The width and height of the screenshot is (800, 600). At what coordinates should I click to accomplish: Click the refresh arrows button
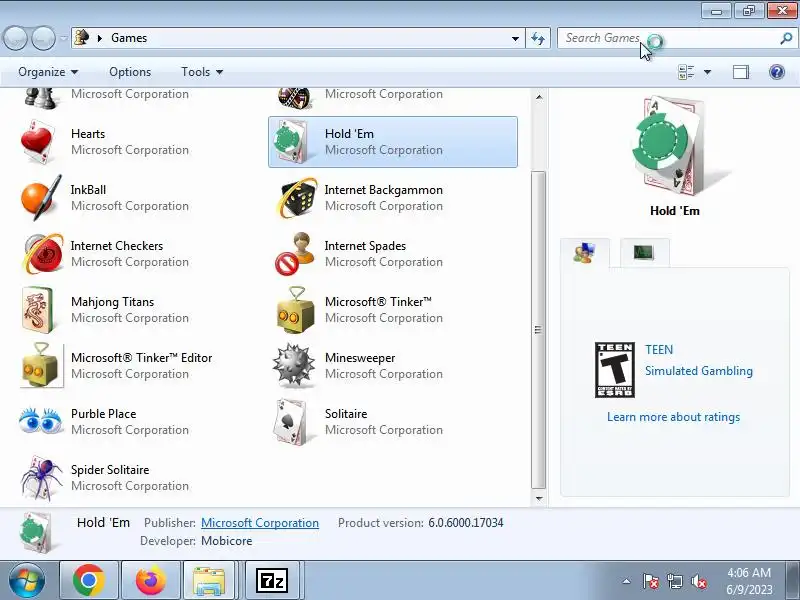tap(538, 38)
